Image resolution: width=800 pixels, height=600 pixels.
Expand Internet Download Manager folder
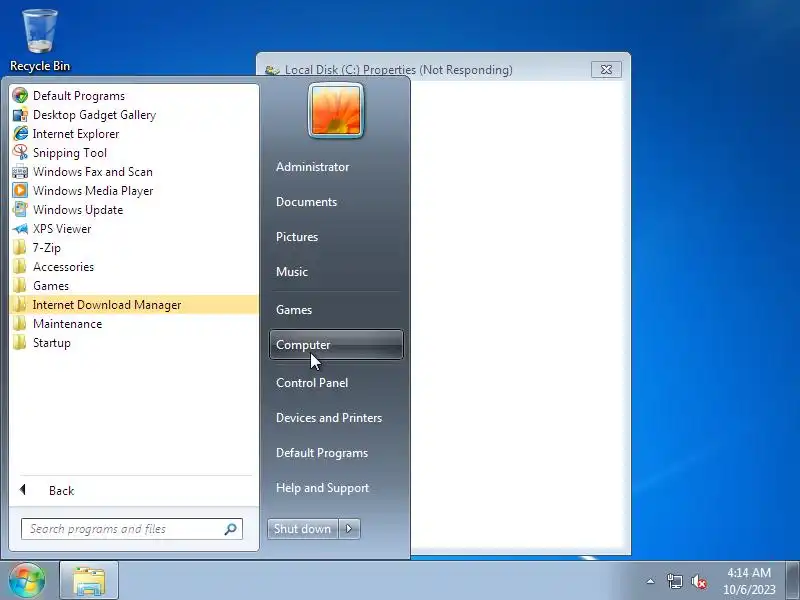(x=134, y=305)
